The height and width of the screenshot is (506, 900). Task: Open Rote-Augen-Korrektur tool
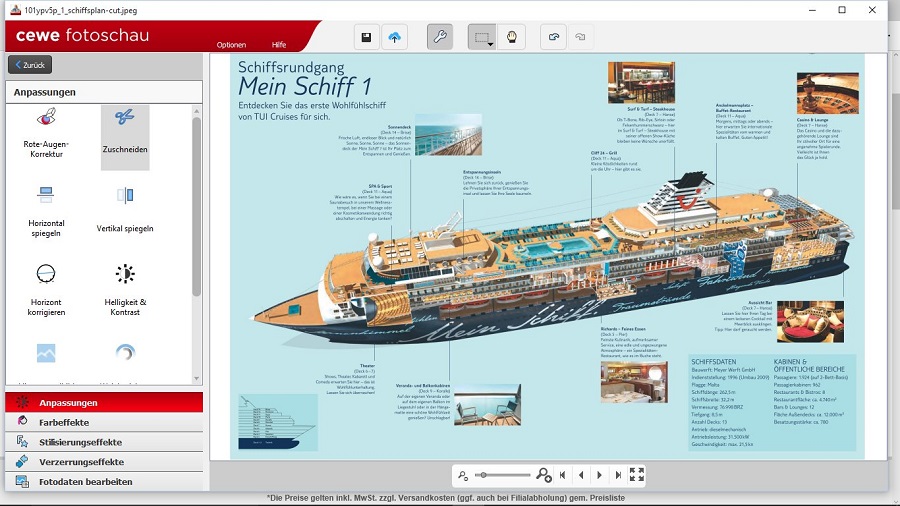(x=46, y=133)
